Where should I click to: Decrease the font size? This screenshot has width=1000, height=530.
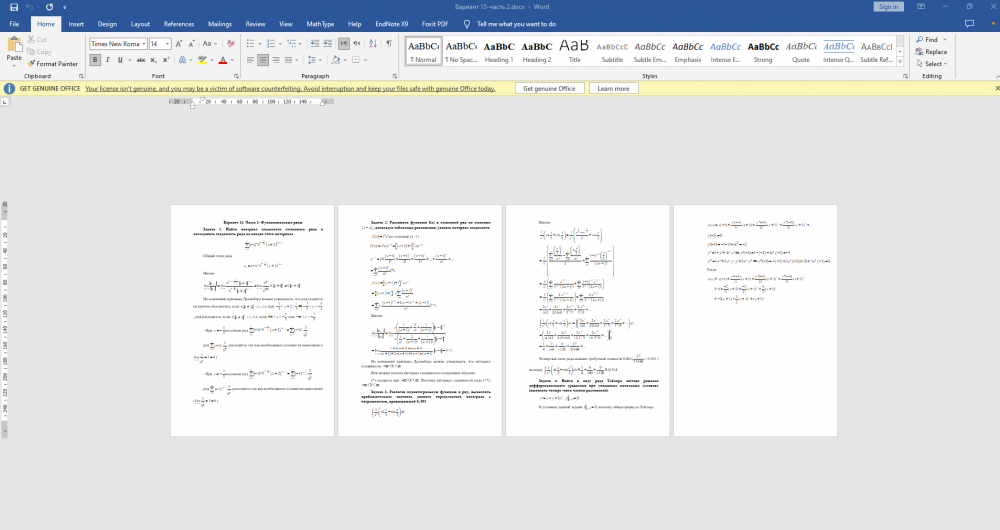coord(191,44)
